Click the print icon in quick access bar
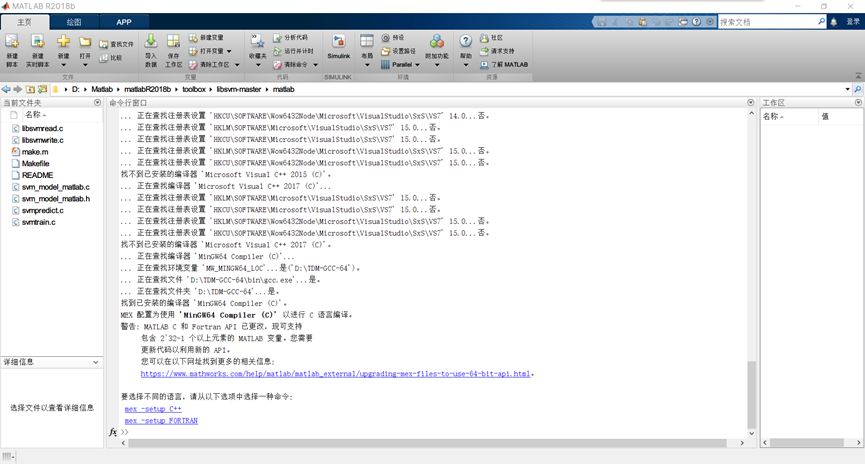Image resolution: width=865 pixels, height=464 pixels. point(683,22)
